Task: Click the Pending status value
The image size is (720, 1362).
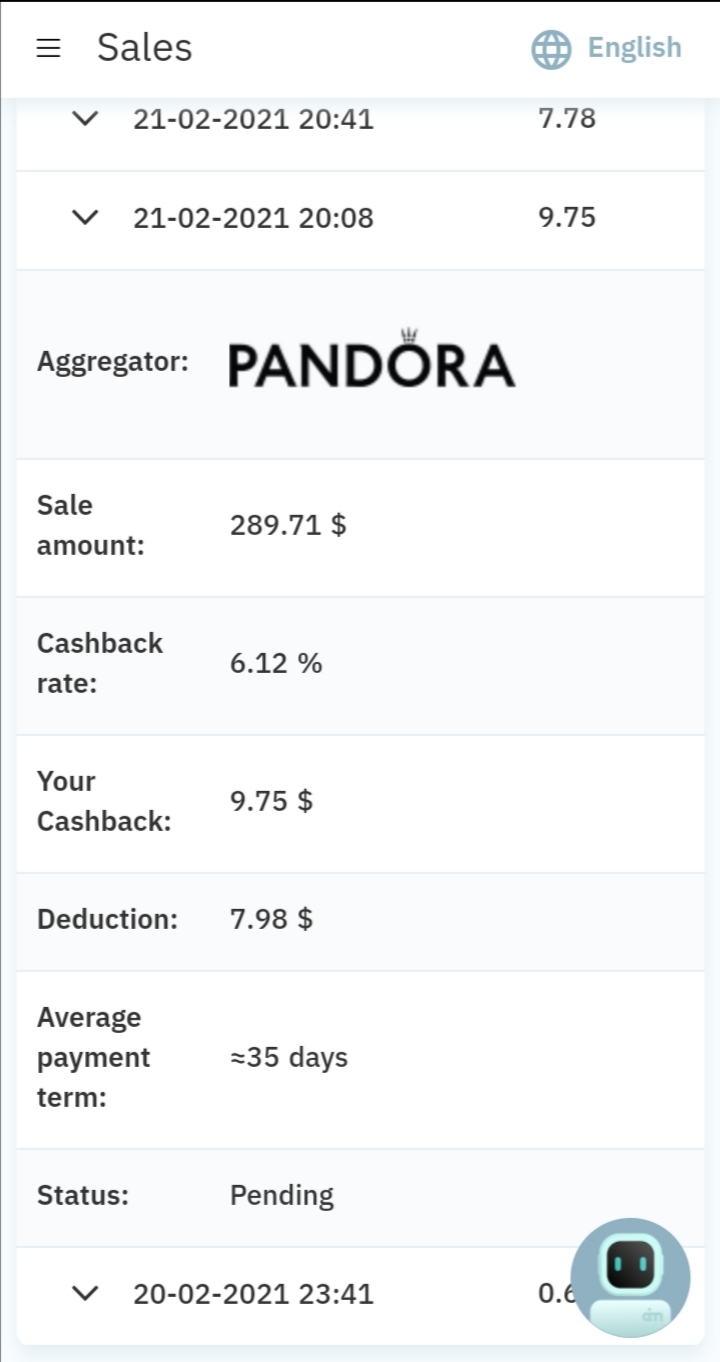Action: [x=282, y=1195]
